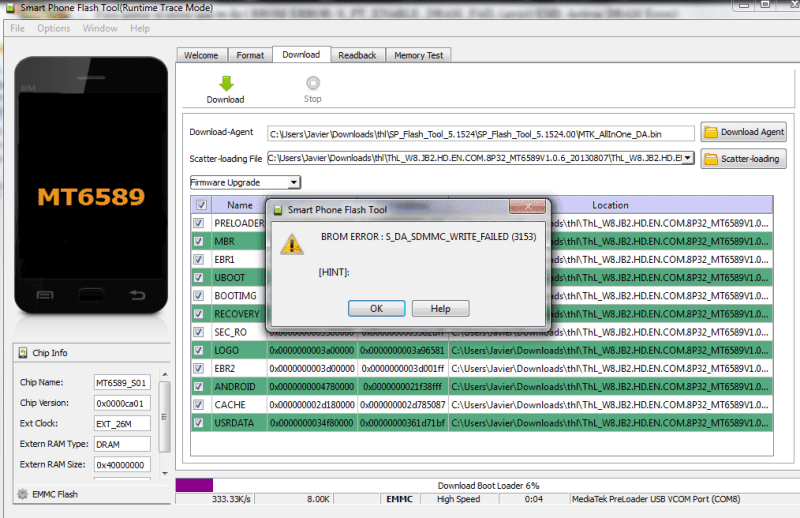Click the main window title bar app icon
Viewport: 800px width, 518px height.
(10, 8)
